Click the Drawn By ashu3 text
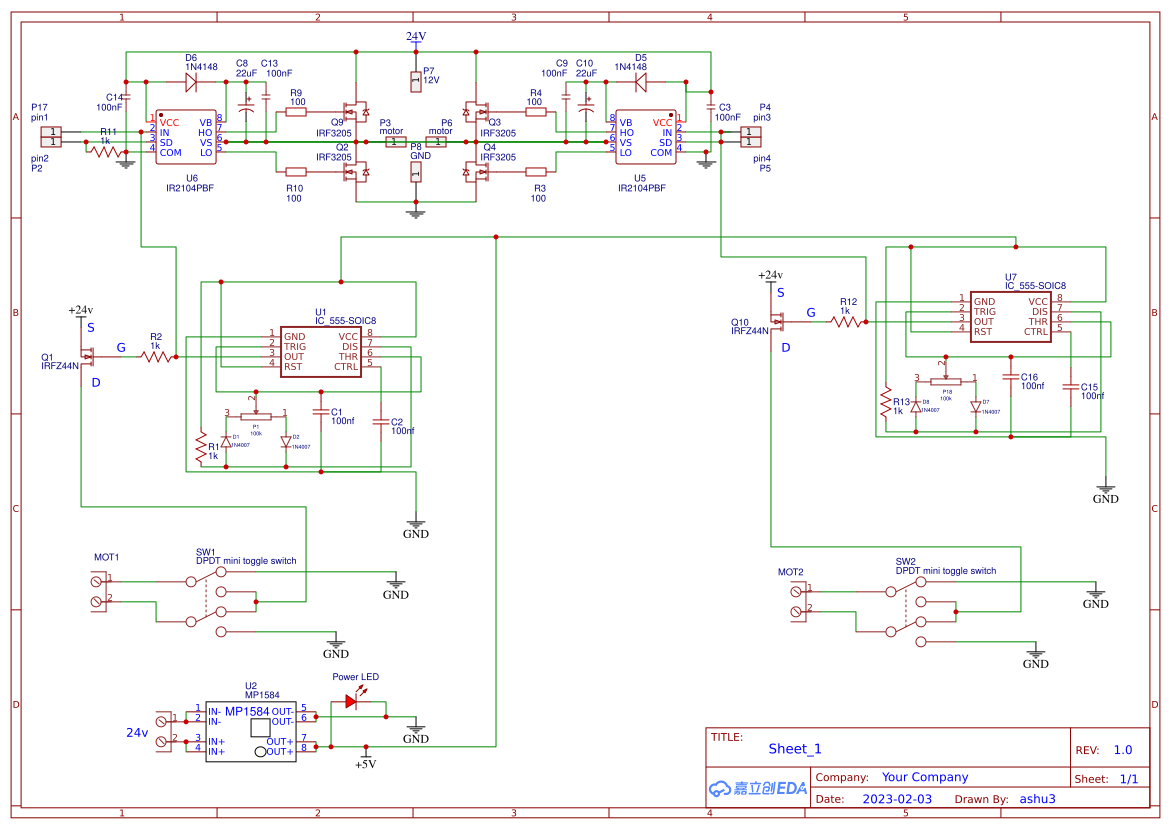1172x829 pixels. pos(1037,798)
